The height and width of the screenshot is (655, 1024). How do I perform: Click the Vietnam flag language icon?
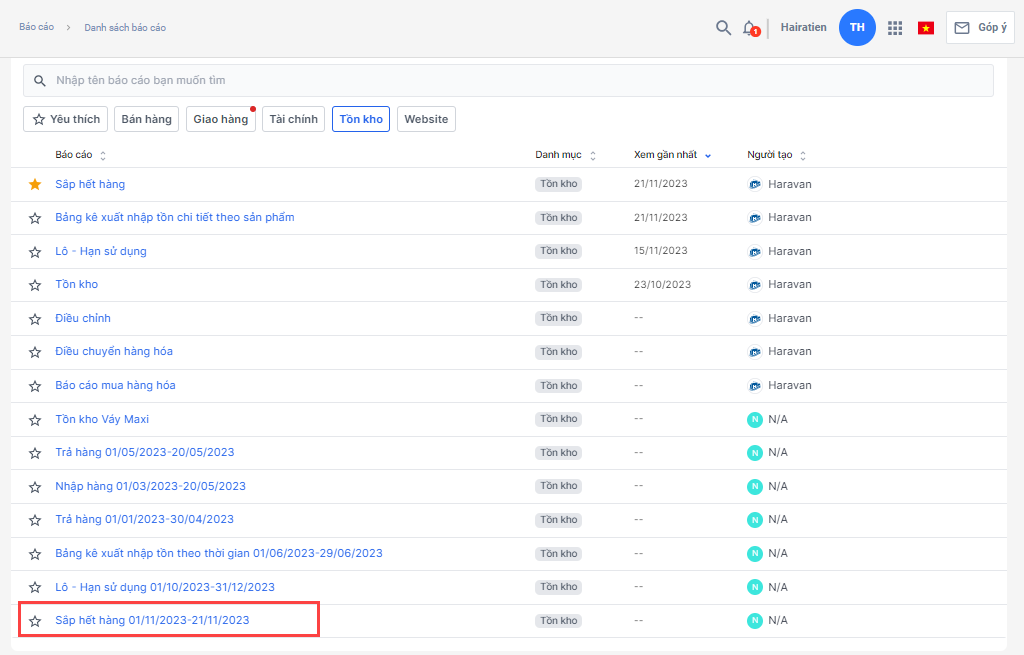point(926,28)
